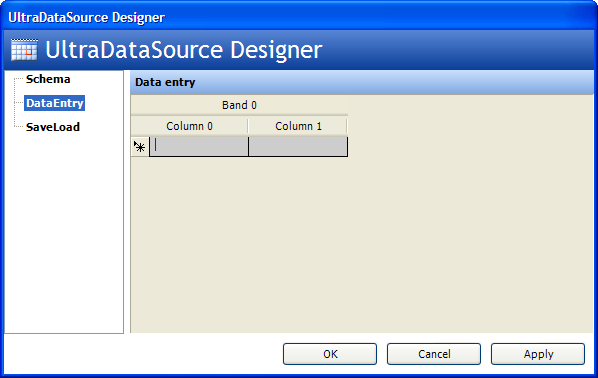This screenshot has width=598, height=378.
Task: Click the UltraDataSource Designer calendar icon
Action: pyautogui.click(x=24, y=50)
